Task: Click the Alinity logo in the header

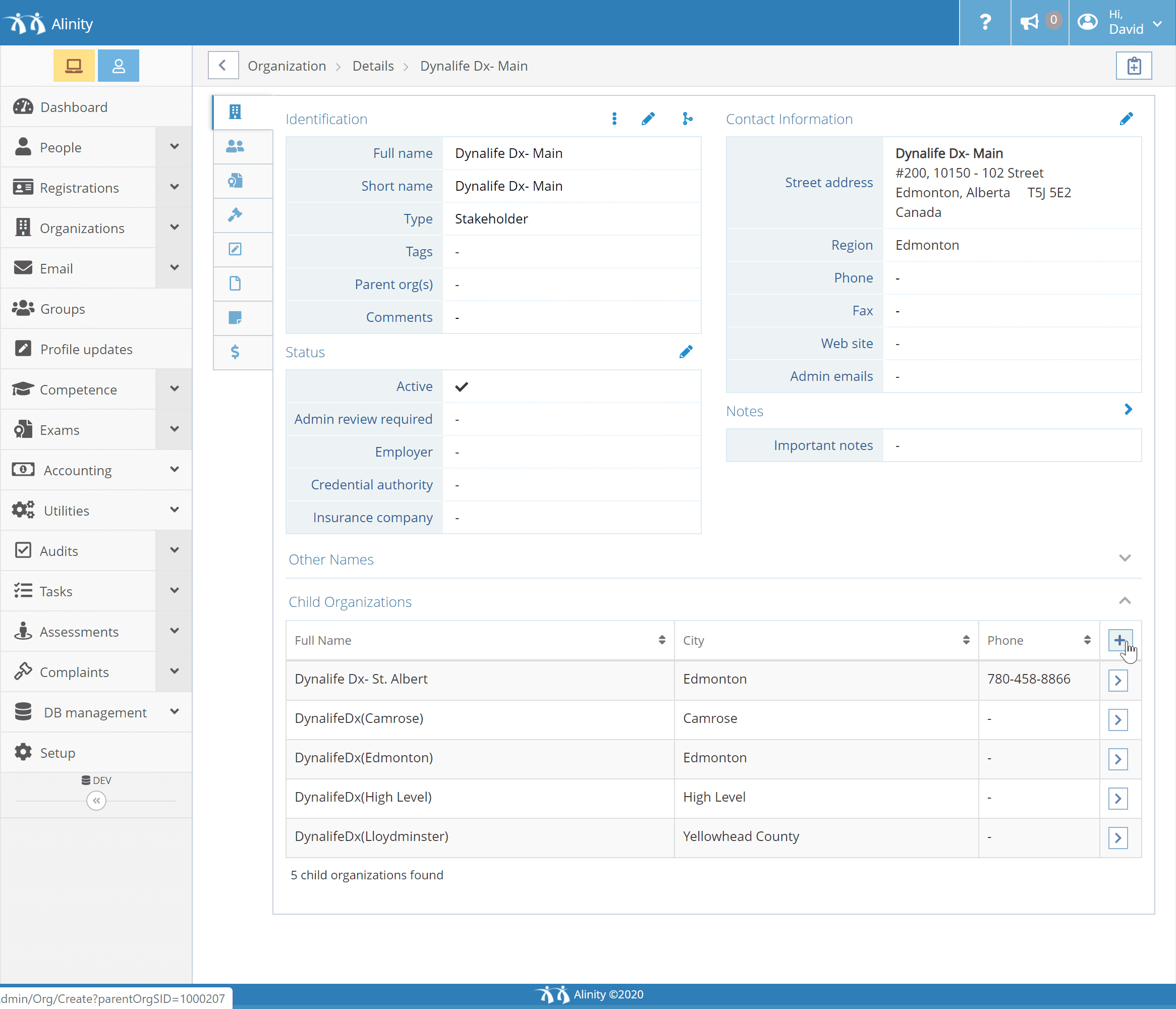Action: [x=48, y=23]
